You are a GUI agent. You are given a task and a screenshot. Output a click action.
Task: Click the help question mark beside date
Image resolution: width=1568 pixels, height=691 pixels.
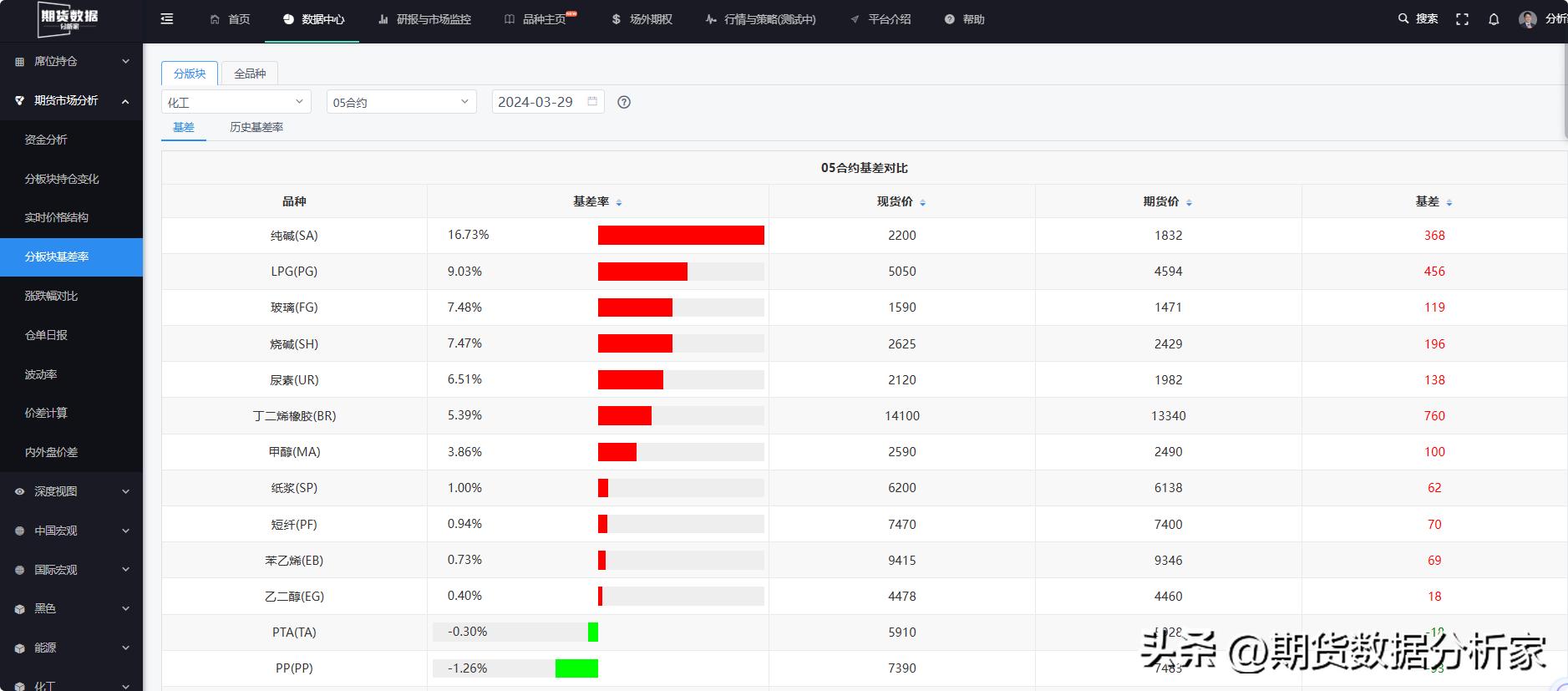tap(624, 102)
